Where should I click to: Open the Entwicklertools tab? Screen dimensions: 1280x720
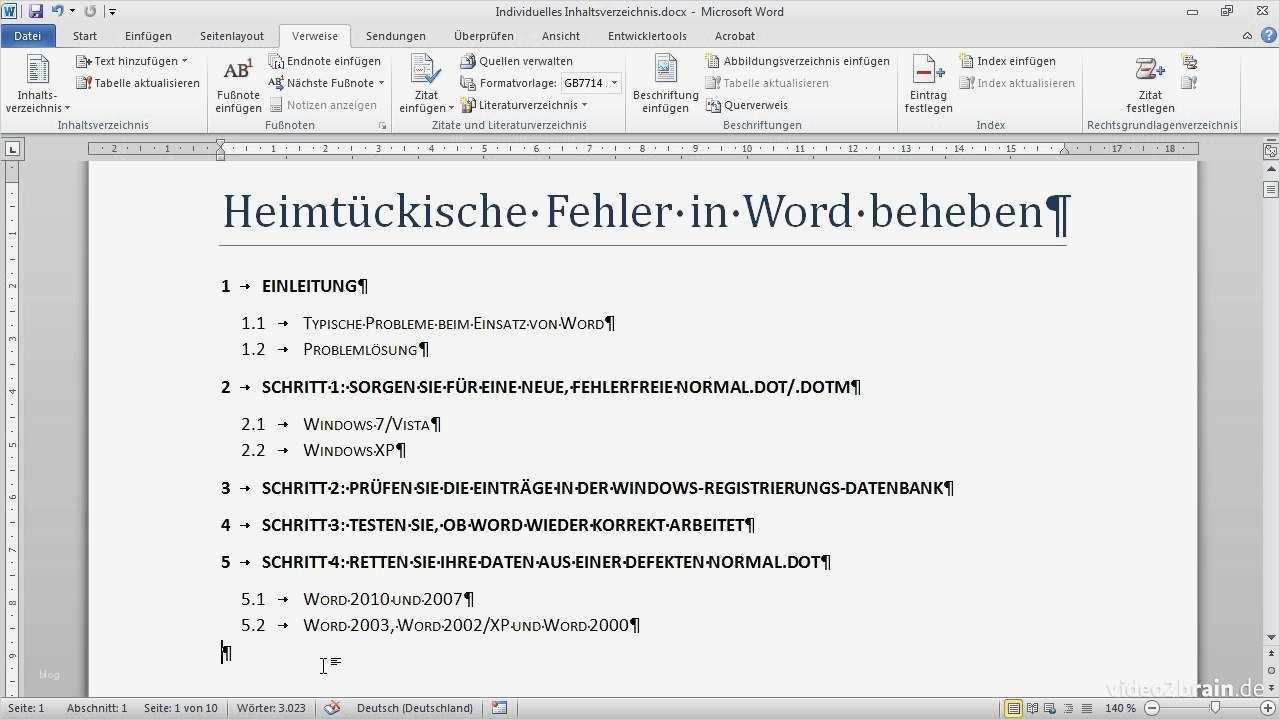pyautogui.click(x=647, y=36)
